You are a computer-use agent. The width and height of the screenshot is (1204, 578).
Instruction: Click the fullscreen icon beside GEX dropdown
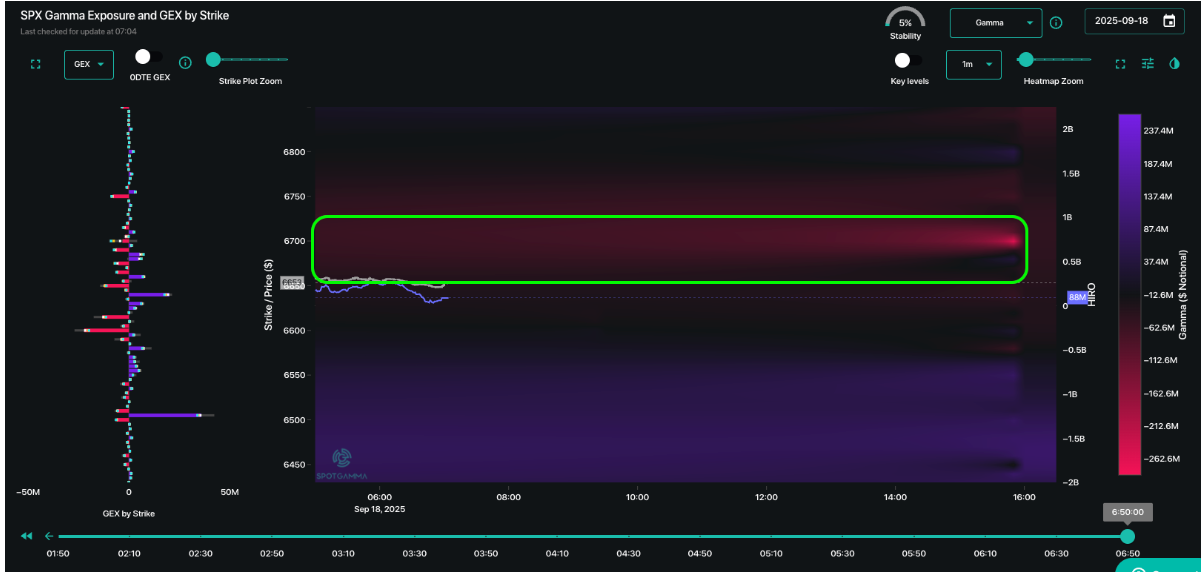36,64
